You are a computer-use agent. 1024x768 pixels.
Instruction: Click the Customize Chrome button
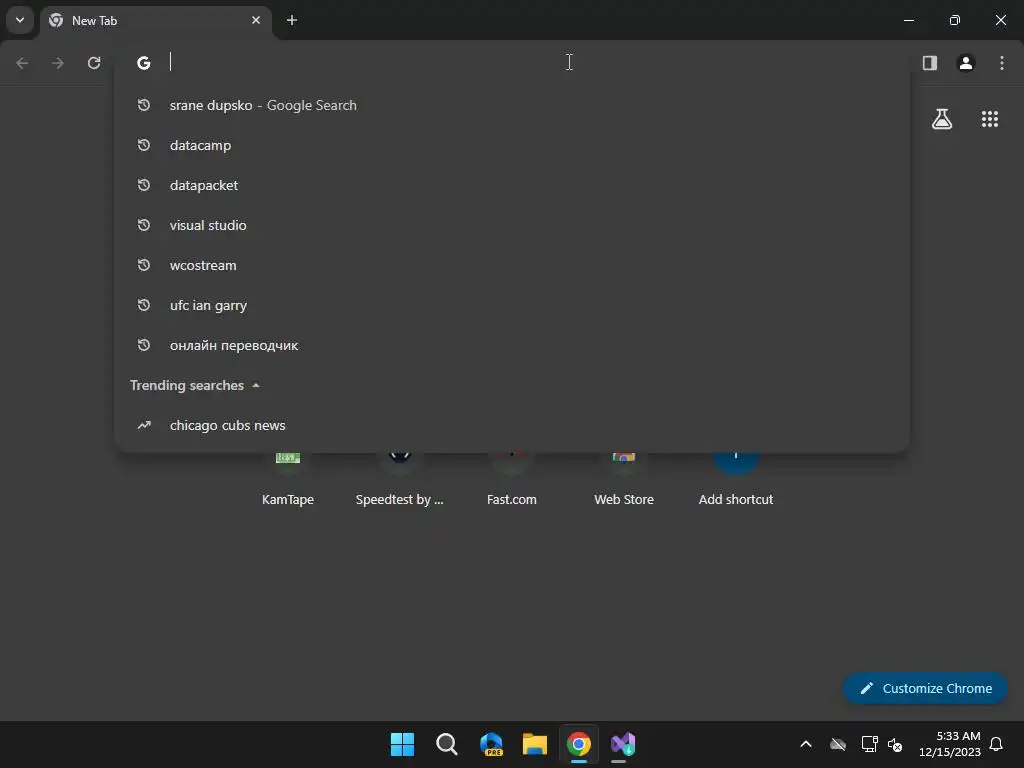point(925,688)
